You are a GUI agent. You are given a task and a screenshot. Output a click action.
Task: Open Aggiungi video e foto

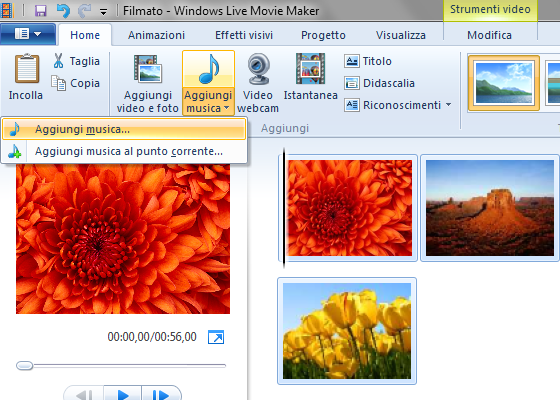(x=148, y=83)
